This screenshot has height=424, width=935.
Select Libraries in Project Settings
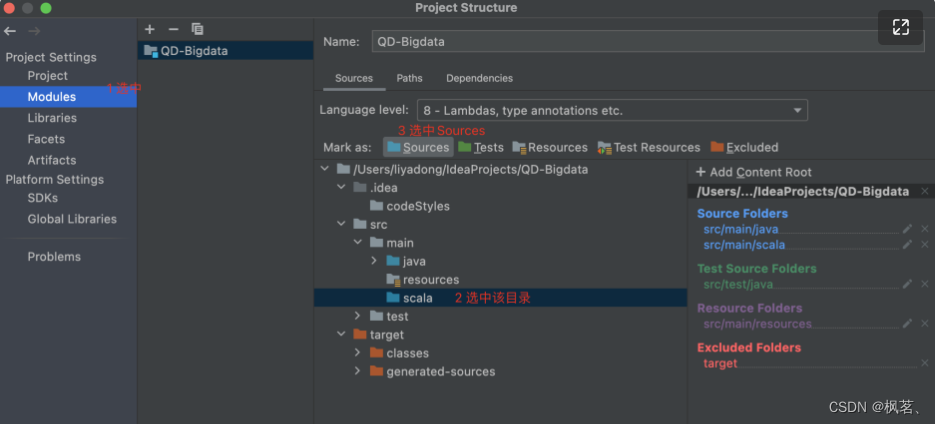52,118
